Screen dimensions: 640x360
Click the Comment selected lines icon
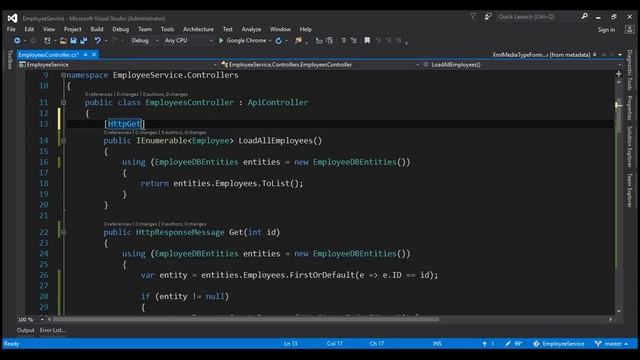coord(343,41)
